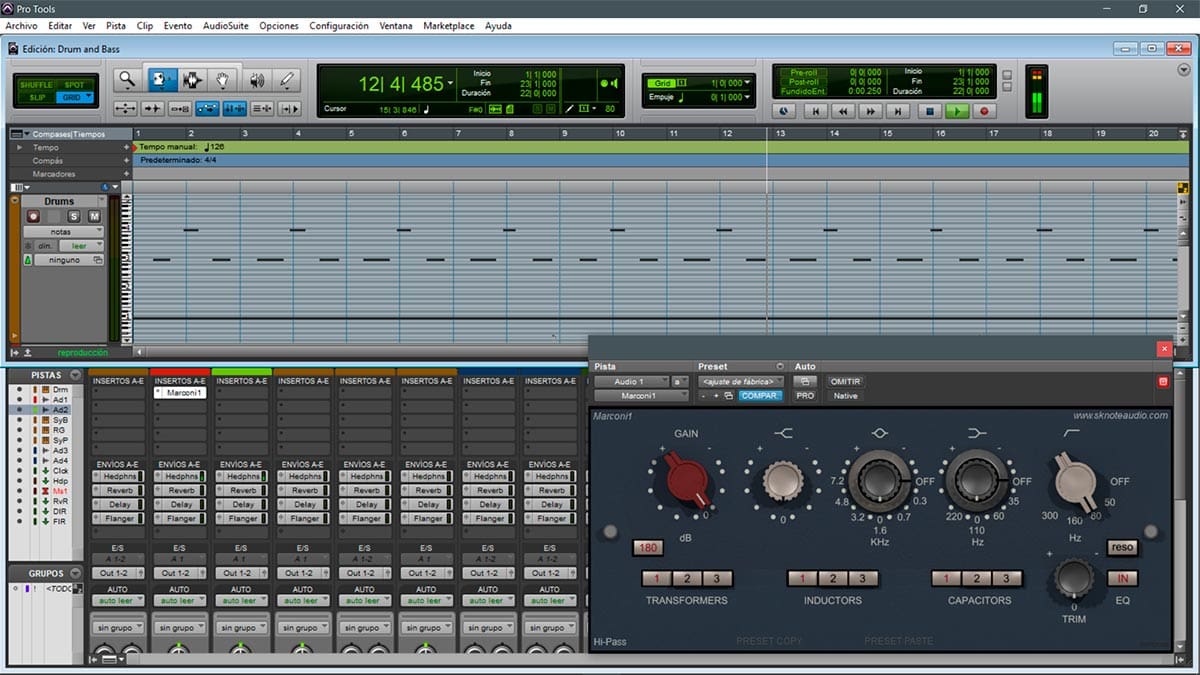The image size is (1200, 675).
Task: Select the Scrubber speaker tool
Action: [x=256, y=80]
